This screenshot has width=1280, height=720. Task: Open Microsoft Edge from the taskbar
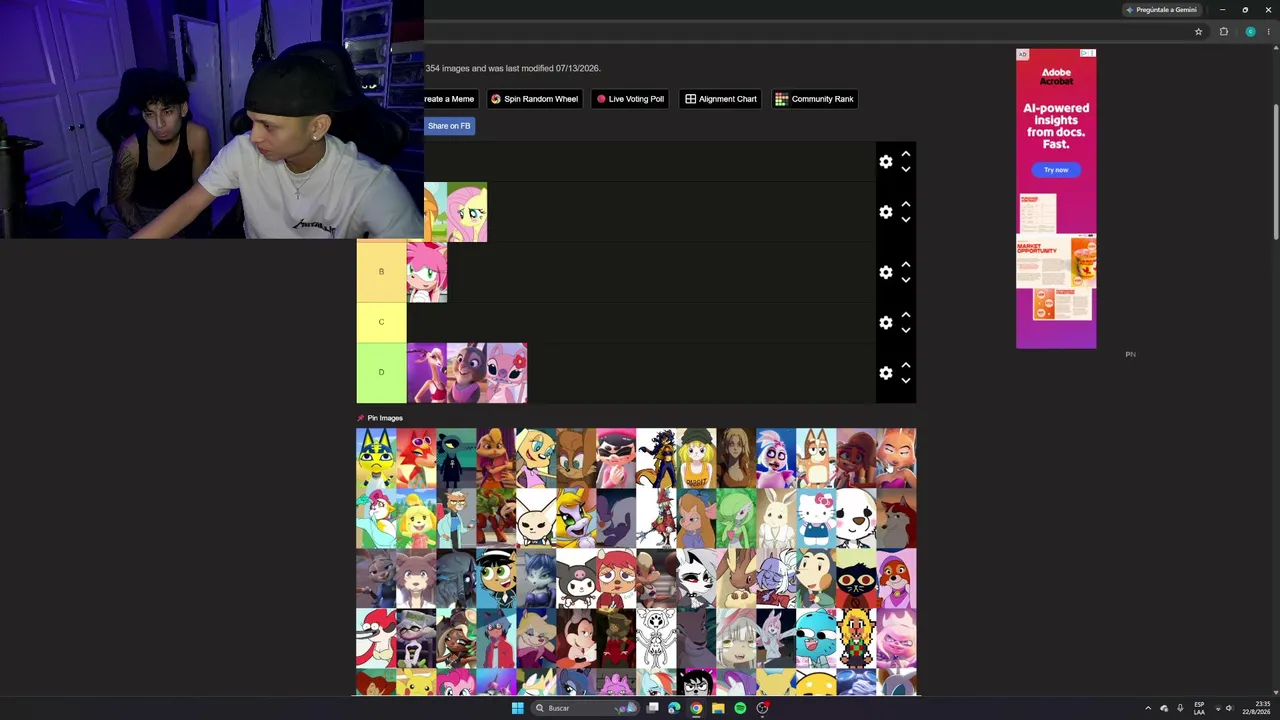[x=674, y=708]
